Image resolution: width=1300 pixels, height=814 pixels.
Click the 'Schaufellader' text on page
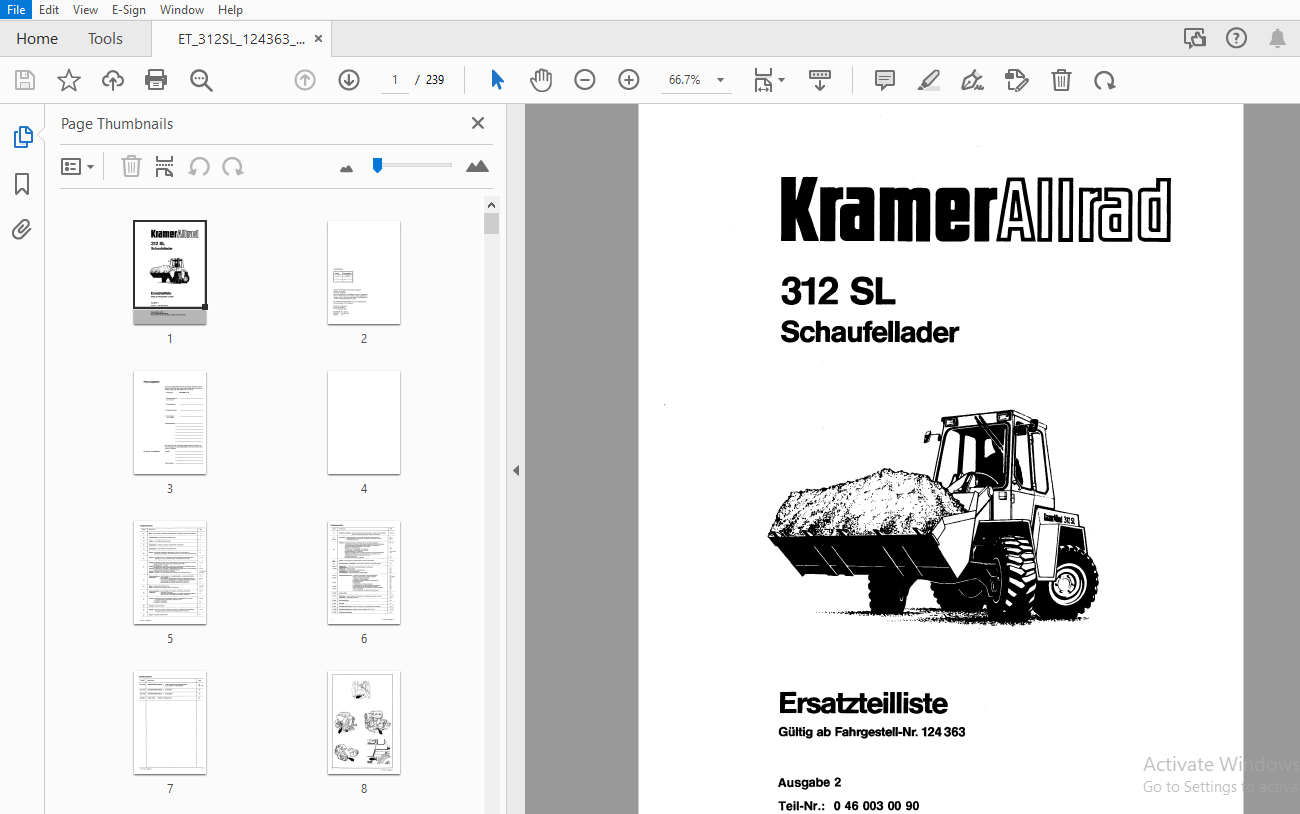tap(869, 332)
